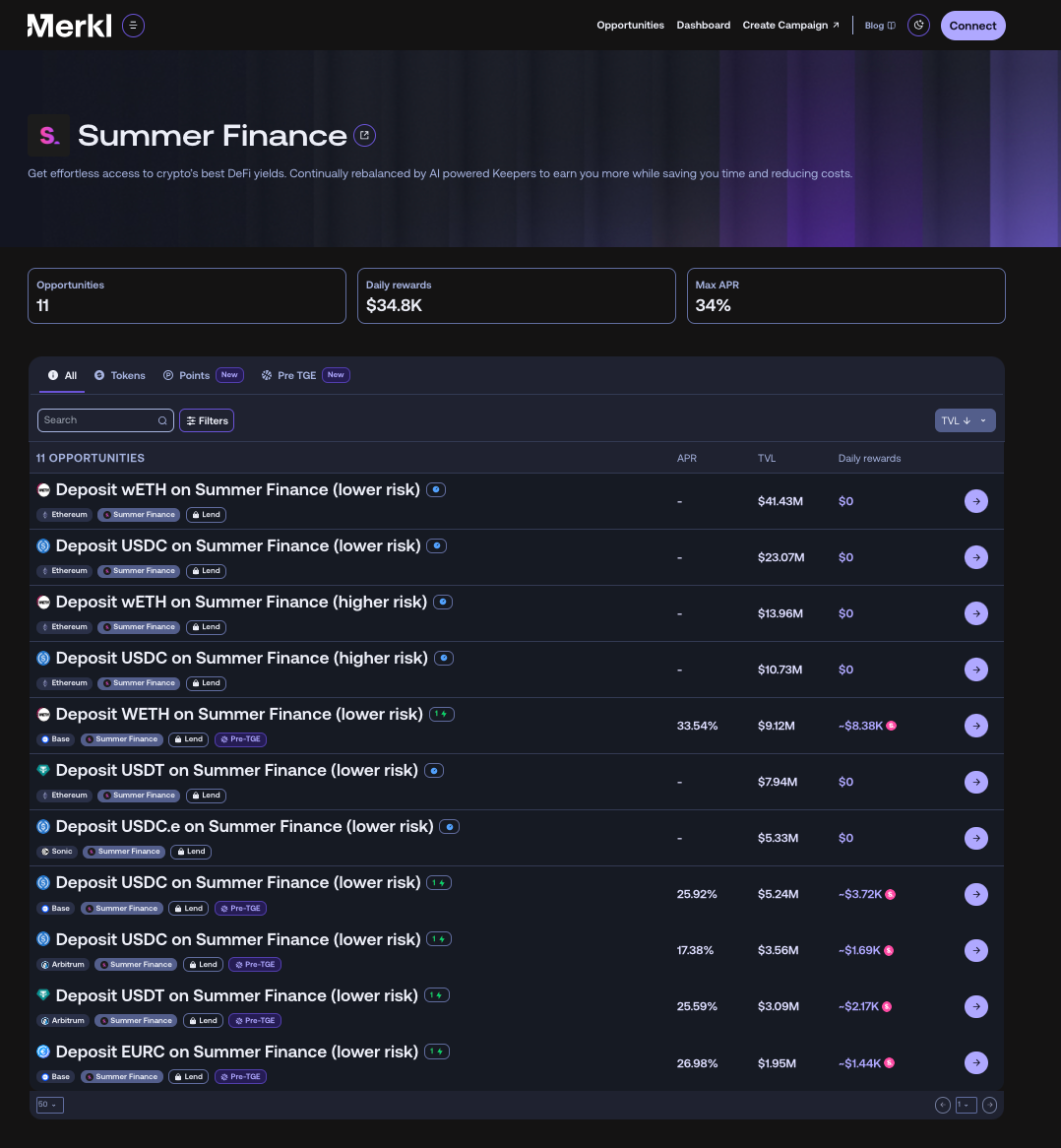1061x1148 pixels.
Task: Click the ~$3.72K daily rewards value
Action: 860,894
